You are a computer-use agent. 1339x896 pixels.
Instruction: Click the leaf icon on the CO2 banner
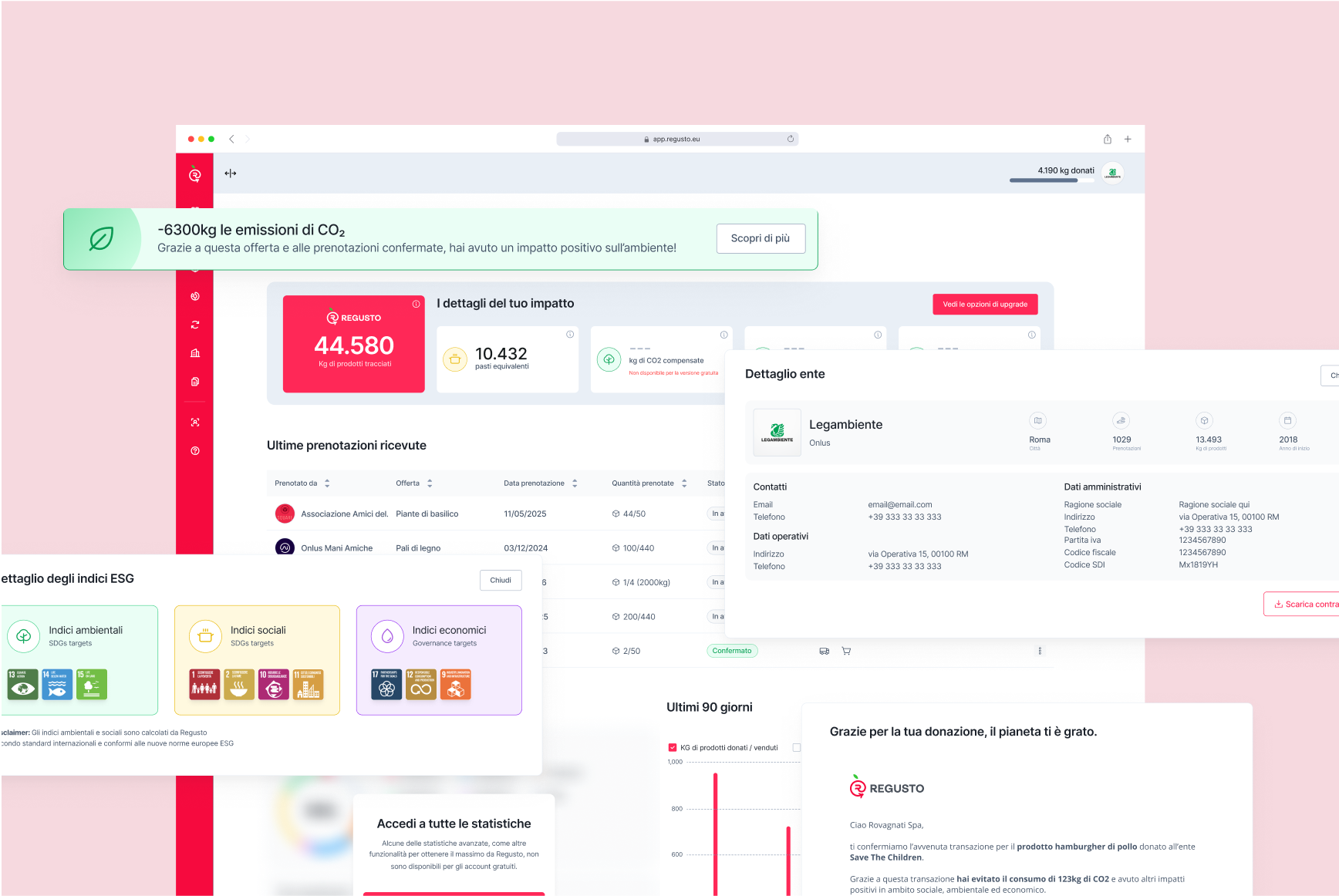tap(101, 239)
